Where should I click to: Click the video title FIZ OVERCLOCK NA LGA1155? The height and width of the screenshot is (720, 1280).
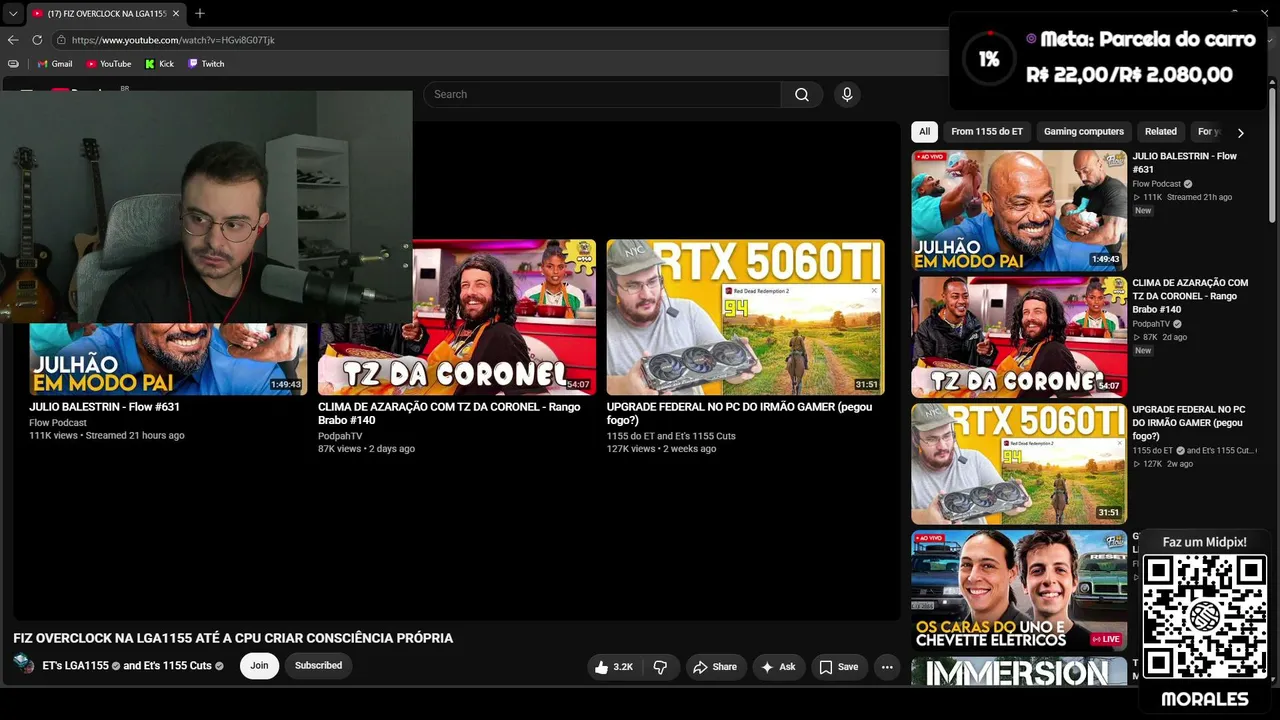pos(233,638)
